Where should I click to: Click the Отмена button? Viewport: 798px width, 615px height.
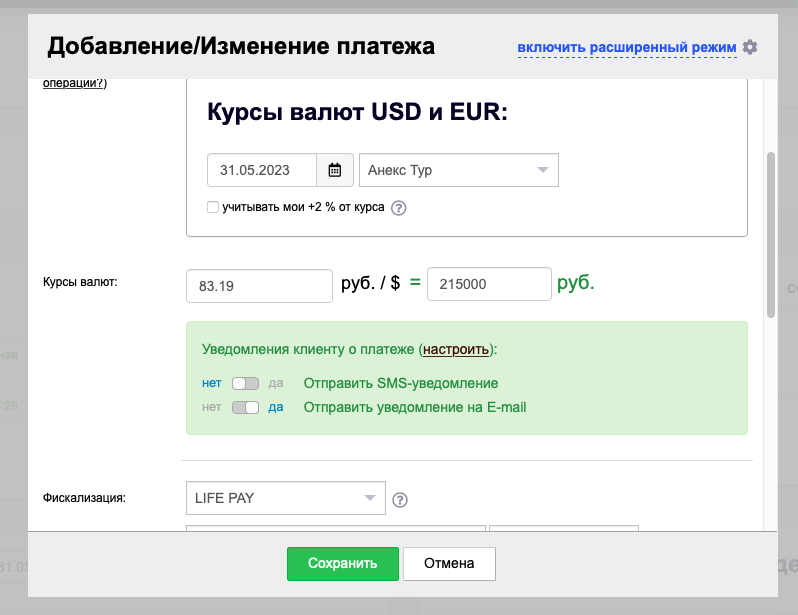[449, 564]
